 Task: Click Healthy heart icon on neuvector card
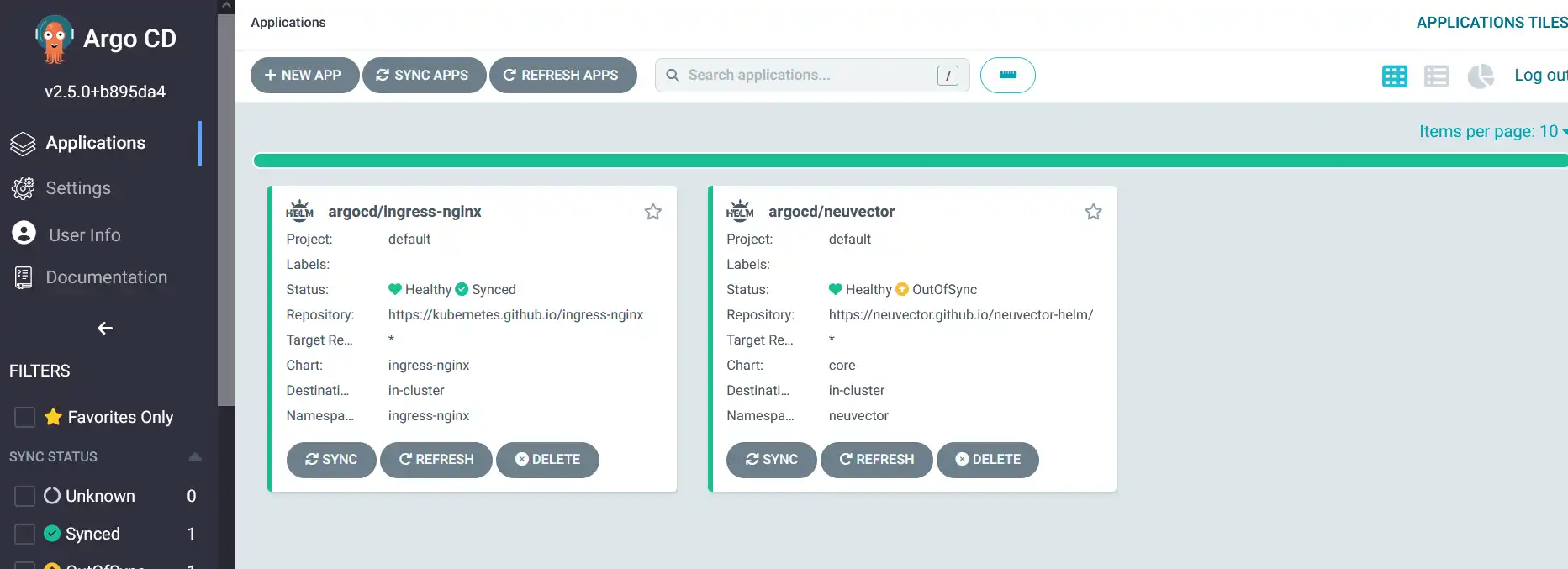click(x=836, y=289)
